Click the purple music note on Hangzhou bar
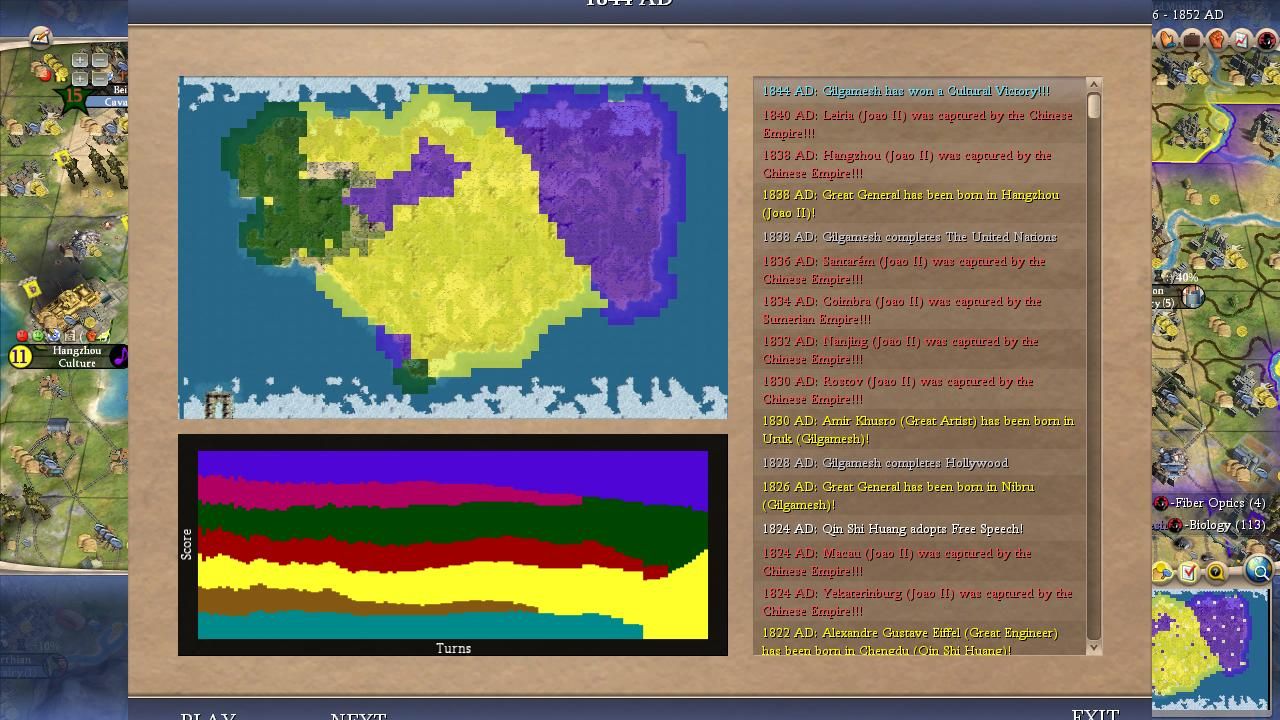1280x720 pixels. point(120,356)
